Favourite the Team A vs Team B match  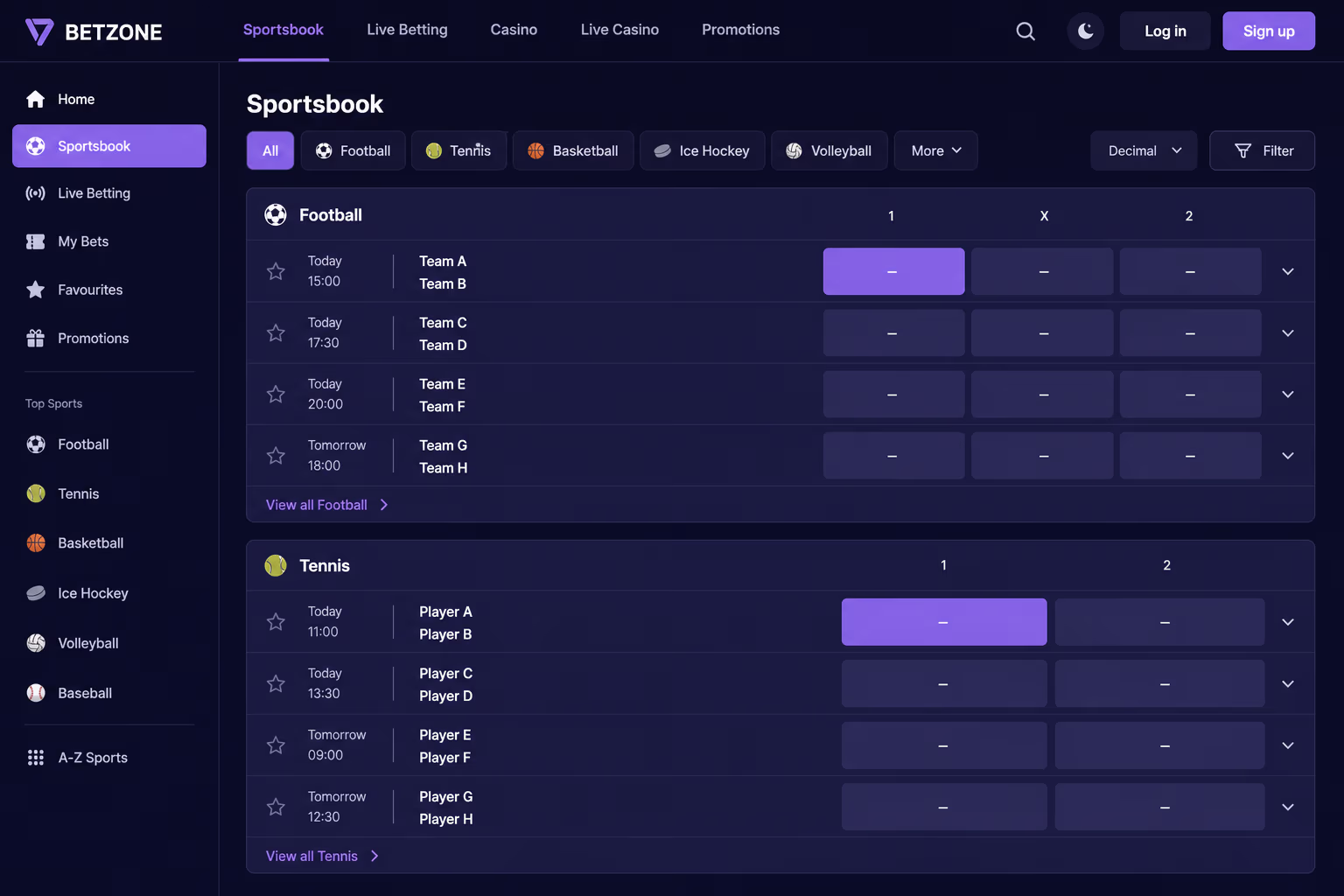pyautogui.click(x=276, y=271)
